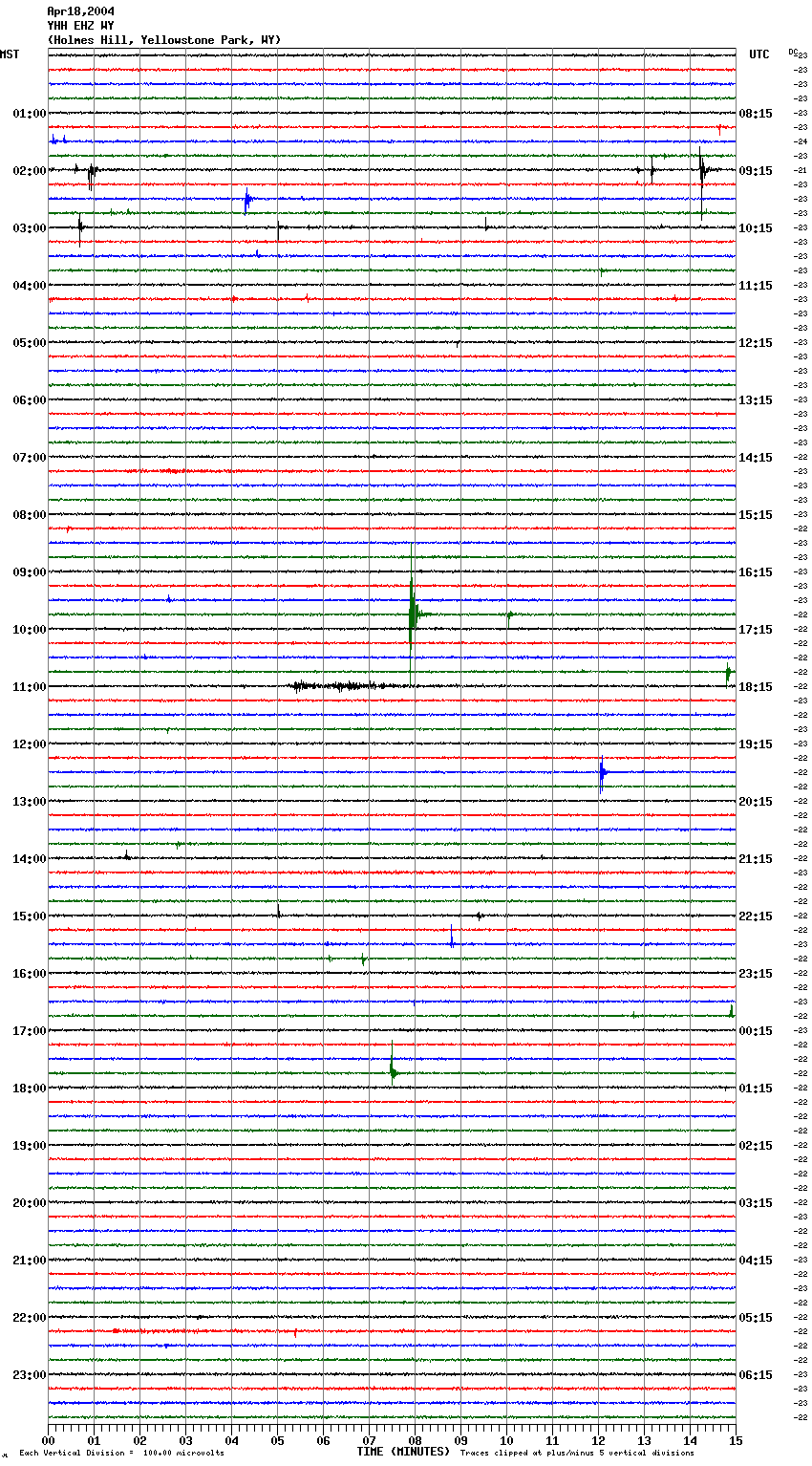Select the 05:00 MST time label
This screenshot has width=812, height=1466.
[30, 343]
